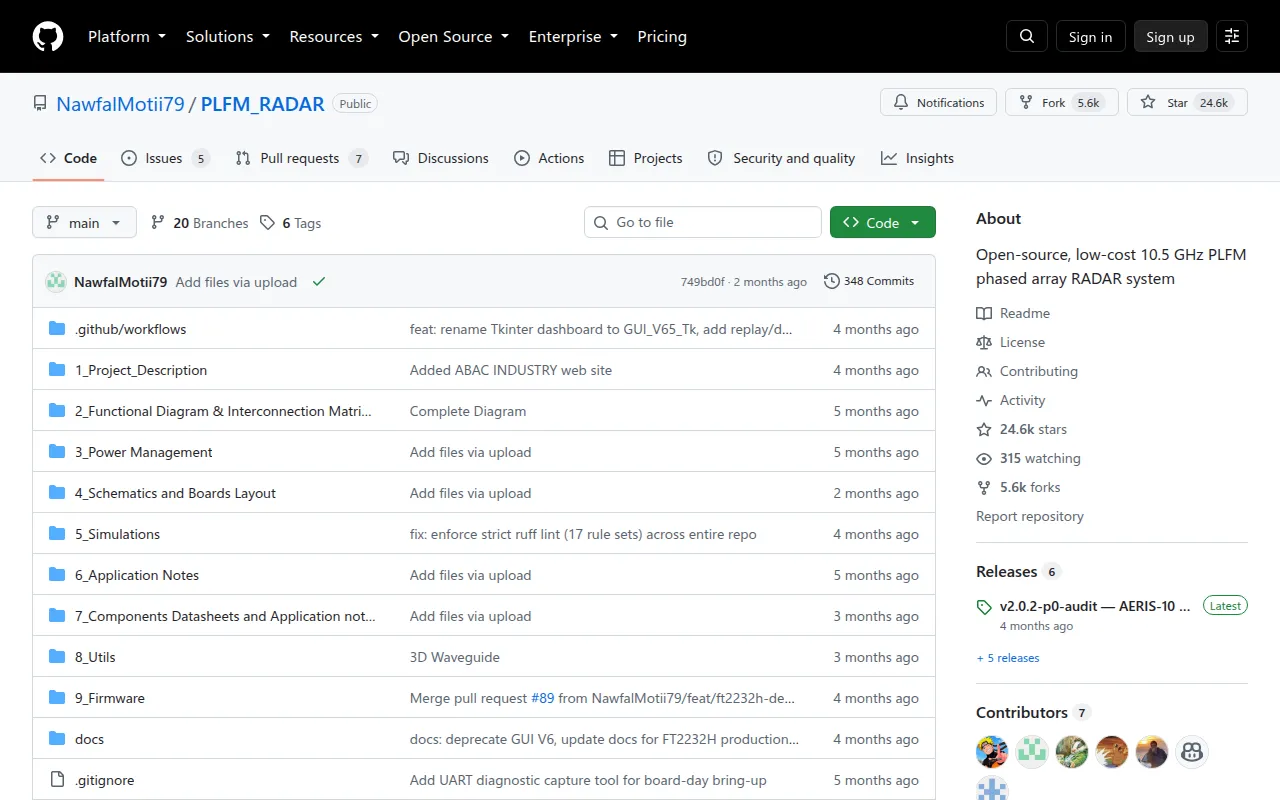The height and width of the screenshot is (800, 1280).
Task: Click the .github/workflows folder icon
Action: [57, 329]
